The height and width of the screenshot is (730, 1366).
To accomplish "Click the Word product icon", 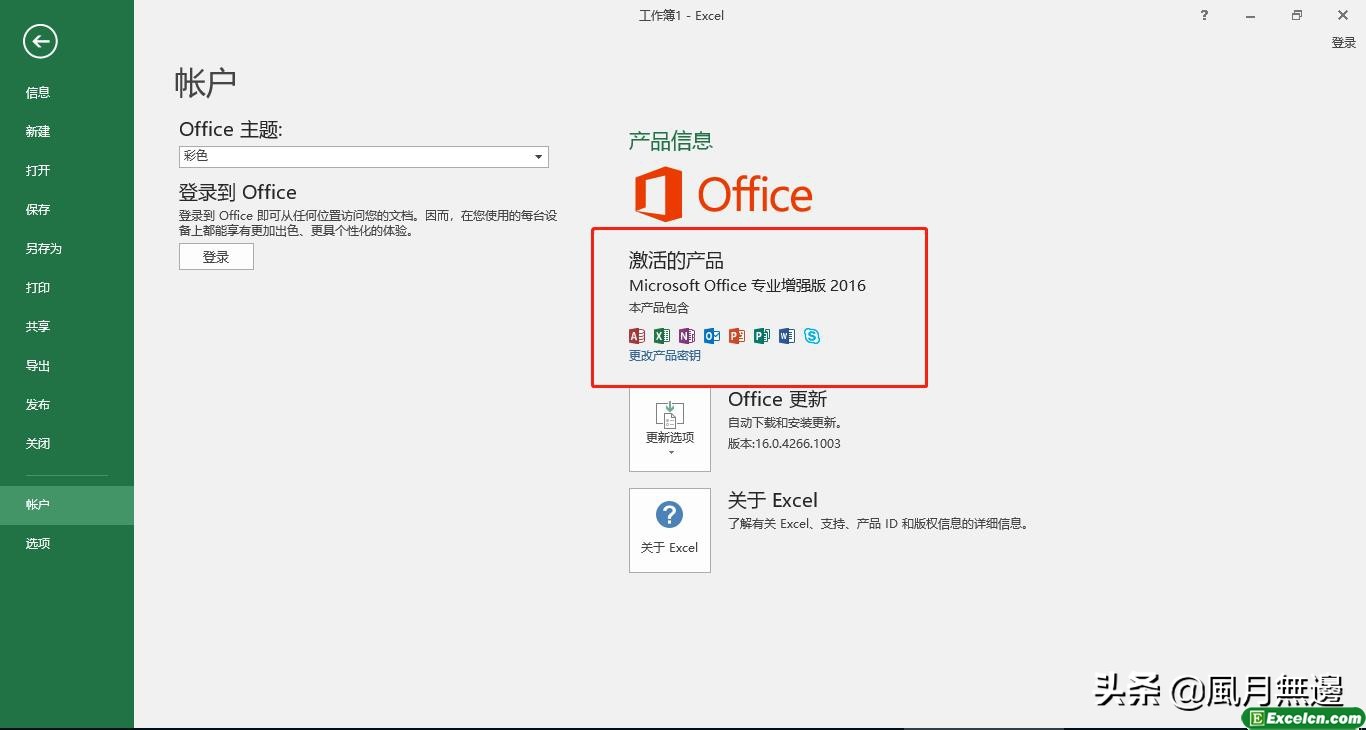I will tap(787, 336).
